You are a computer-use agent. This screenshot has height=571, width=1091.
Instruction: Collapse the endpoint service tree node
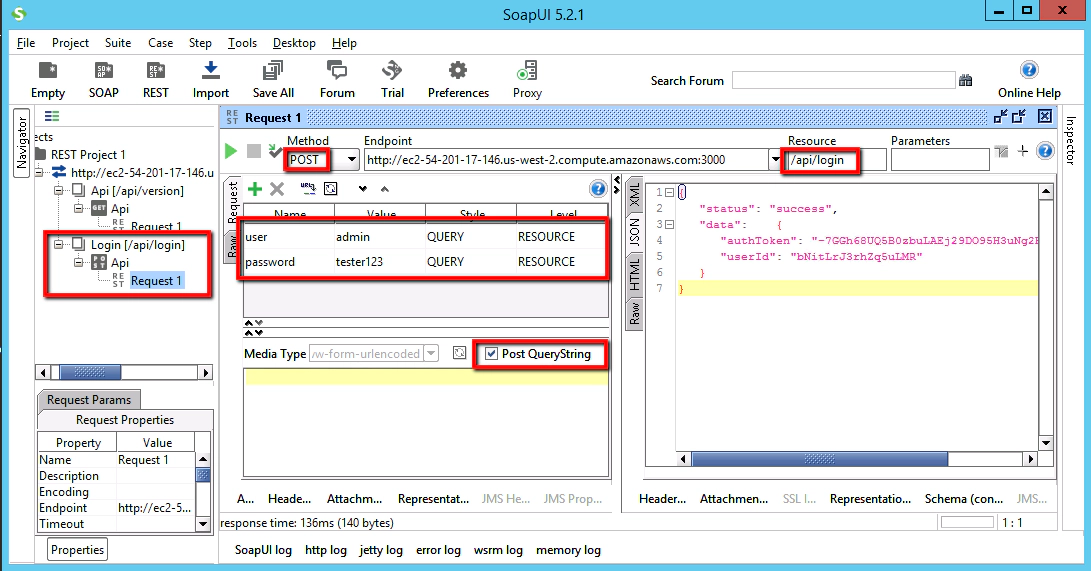40,172
